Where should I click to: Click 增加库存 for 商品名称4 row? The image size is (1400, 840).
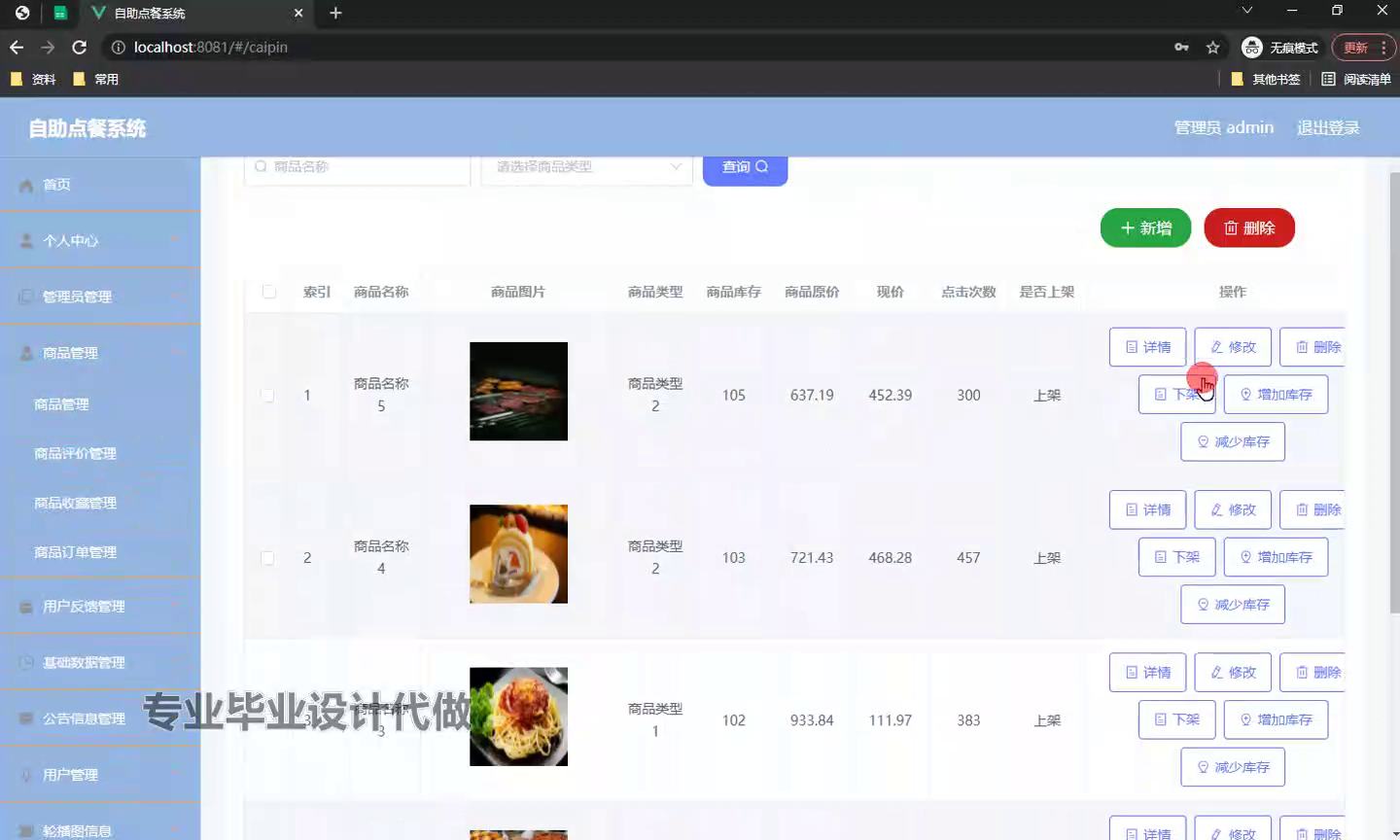pyautogui.click(x=1276, y=557)
